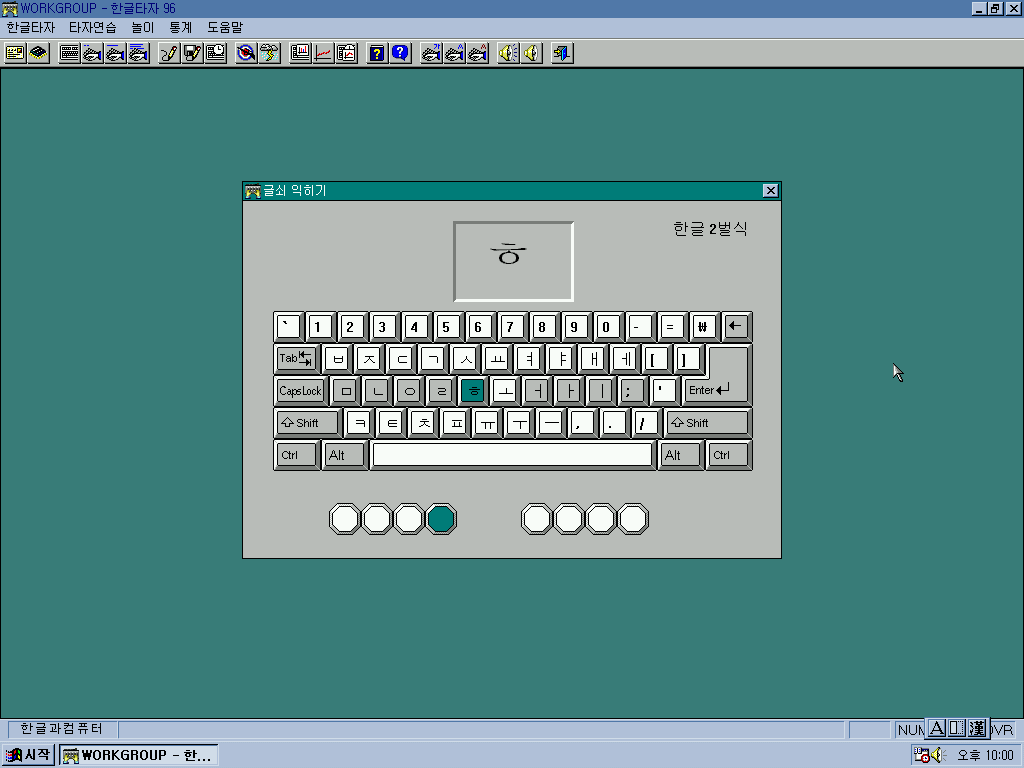Click the exit door icon
Image resolution: width=1024 pixels, height=768 pixels.
coord(562,53)
